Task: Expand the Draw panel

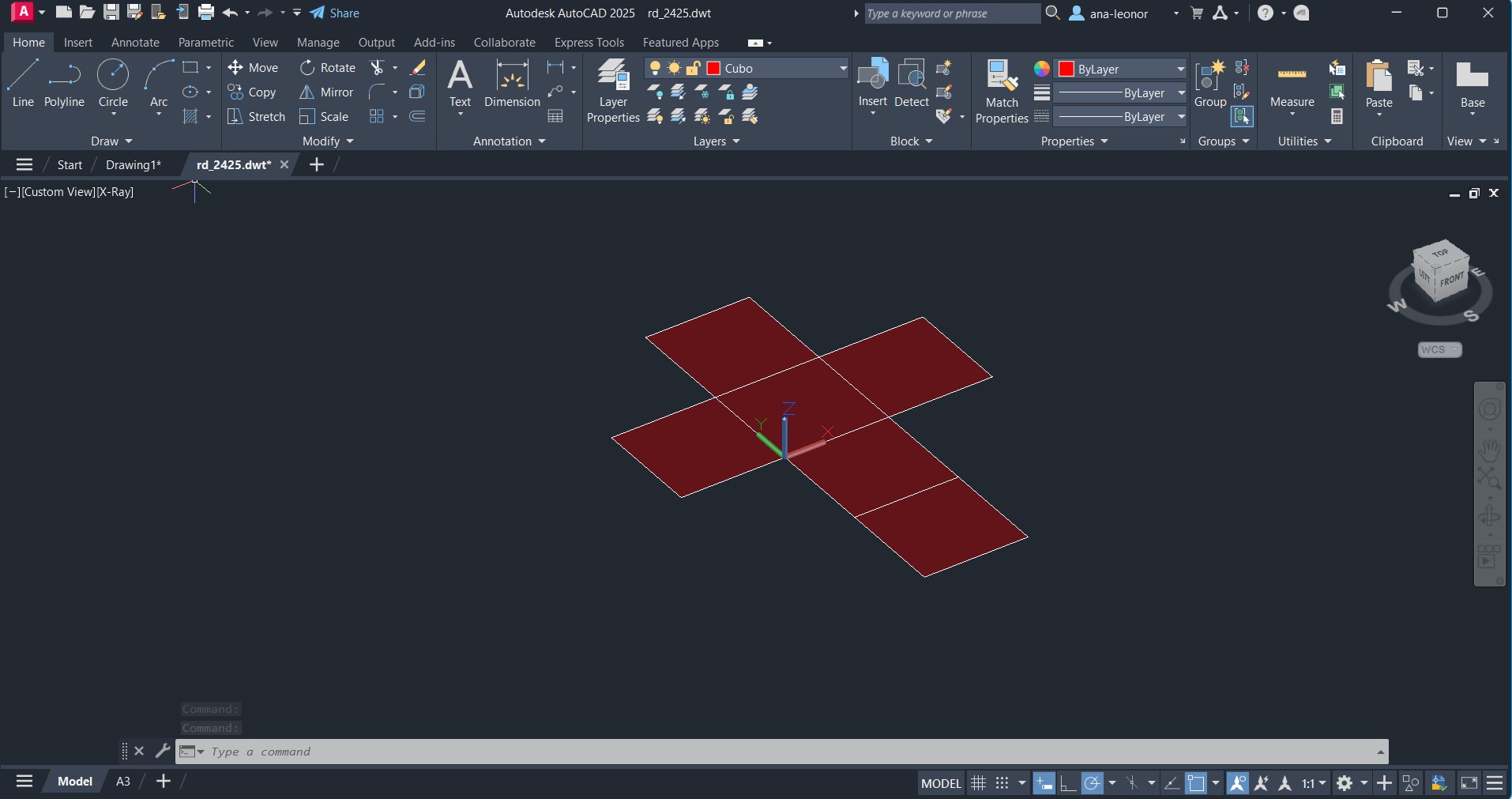Action: pyautogui.click(x=111, y=141)
